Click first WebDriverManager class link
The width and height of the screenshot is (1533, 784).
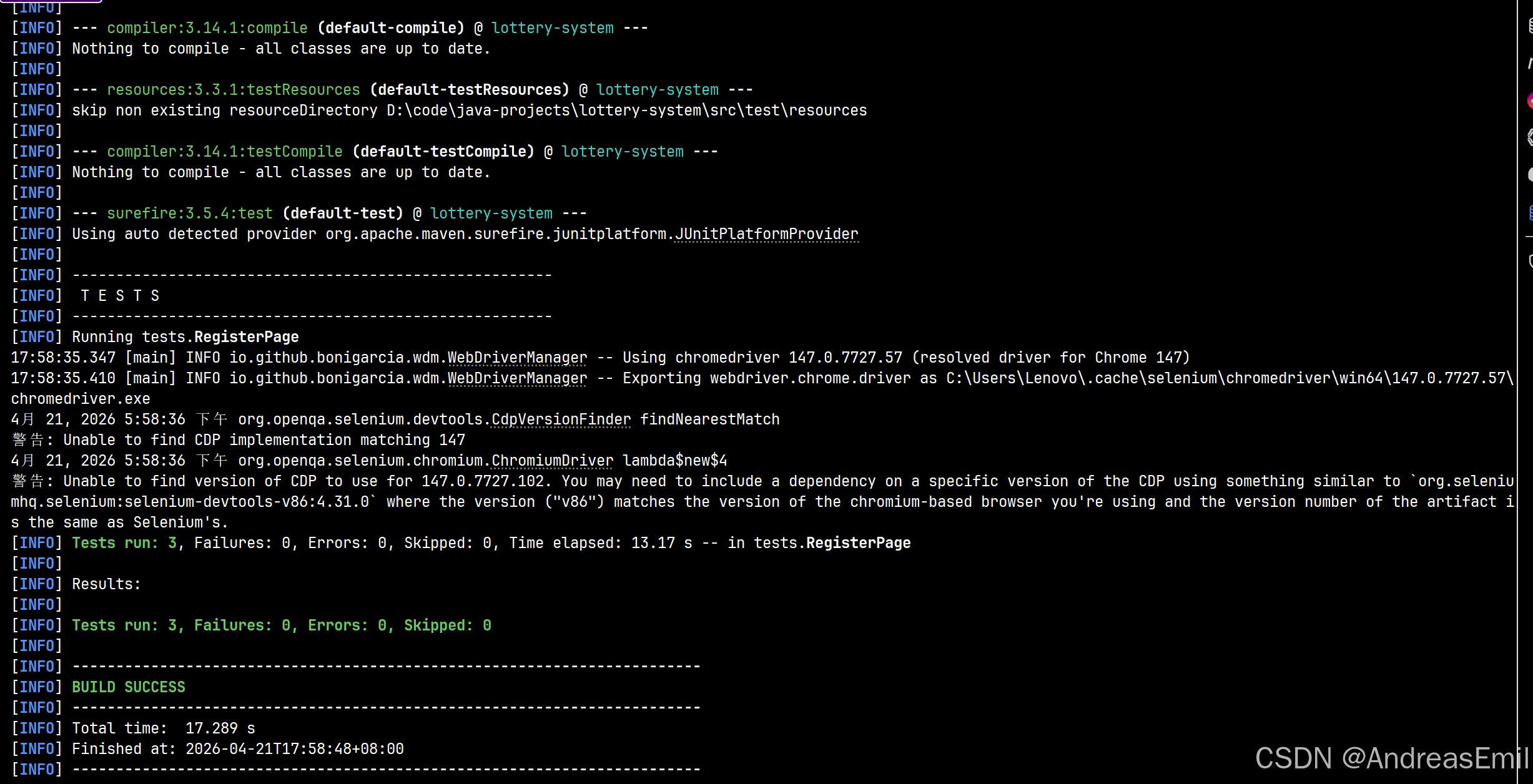[x=517, y=358]
